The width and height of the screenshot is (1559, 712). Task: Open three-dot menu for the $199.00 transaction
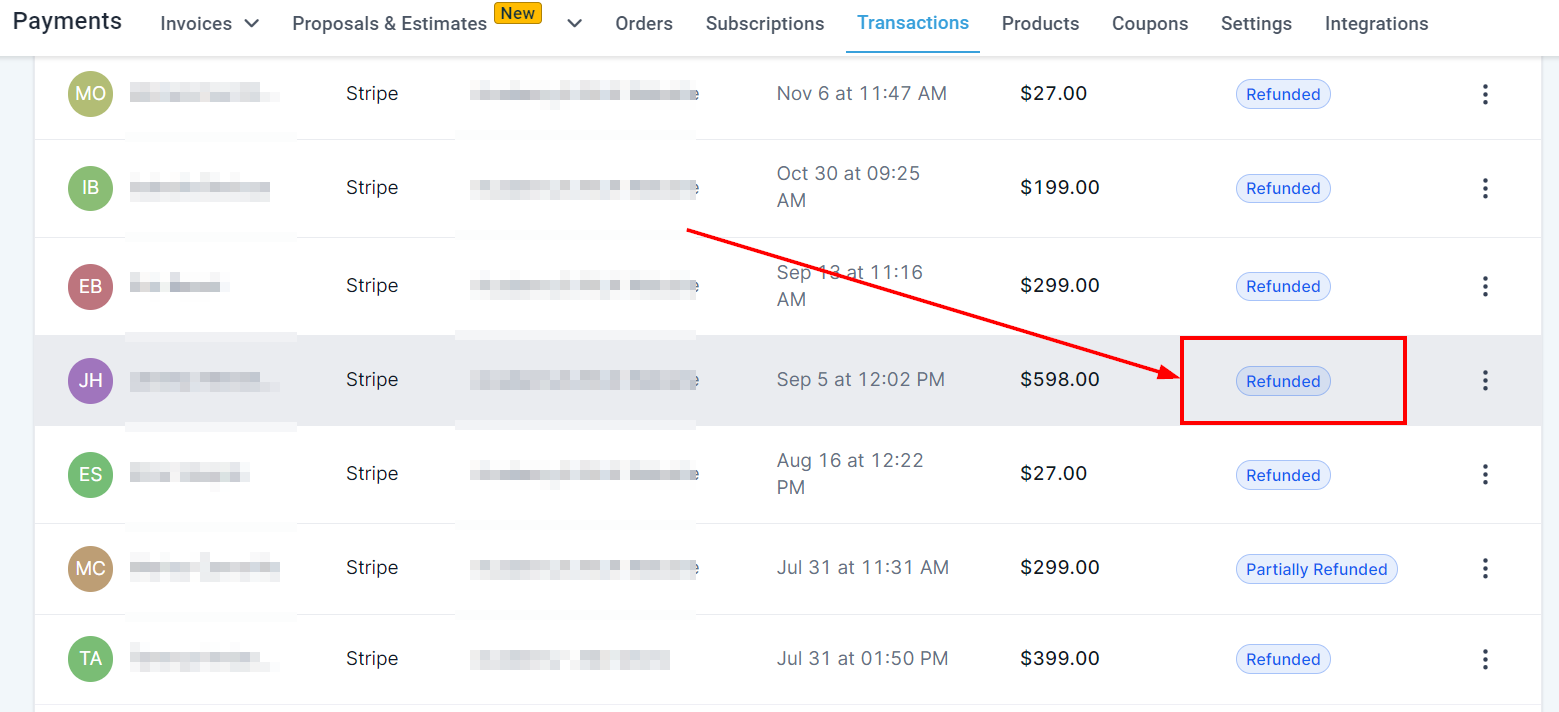(1485, 188)
